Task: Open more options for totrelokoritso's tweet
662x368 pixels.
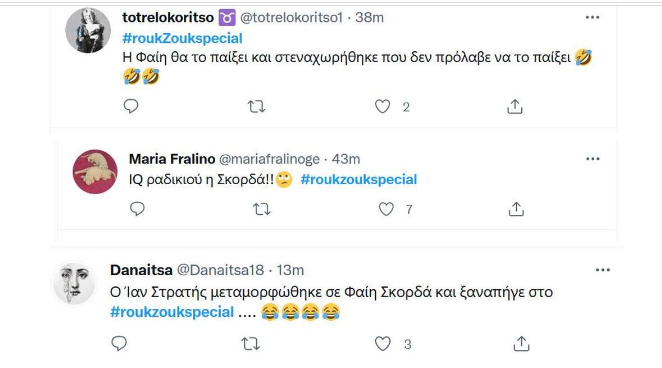Action: click(592, 17)
